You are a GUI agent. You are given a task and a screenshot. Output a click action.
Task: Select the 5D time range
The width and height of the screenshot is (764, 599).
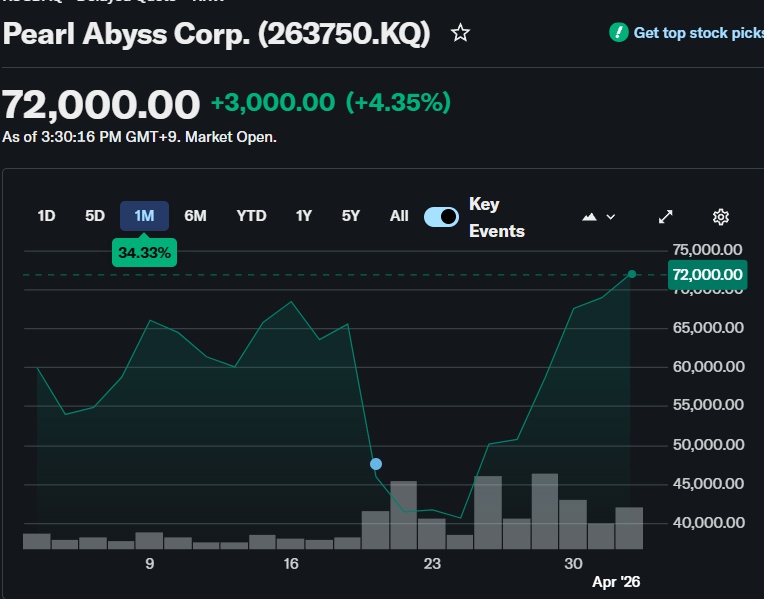pyautogui.click(x=95, y=216)
